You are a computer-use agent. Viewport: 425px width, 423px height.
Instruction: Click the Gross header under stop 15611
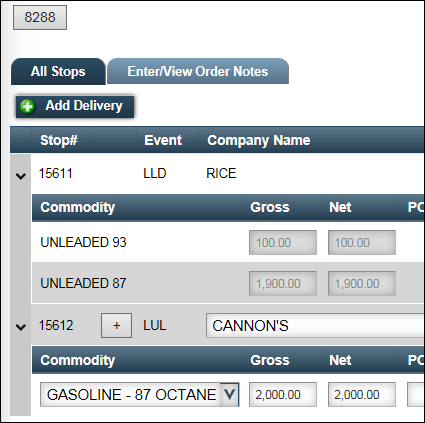(x=270, y=207)
